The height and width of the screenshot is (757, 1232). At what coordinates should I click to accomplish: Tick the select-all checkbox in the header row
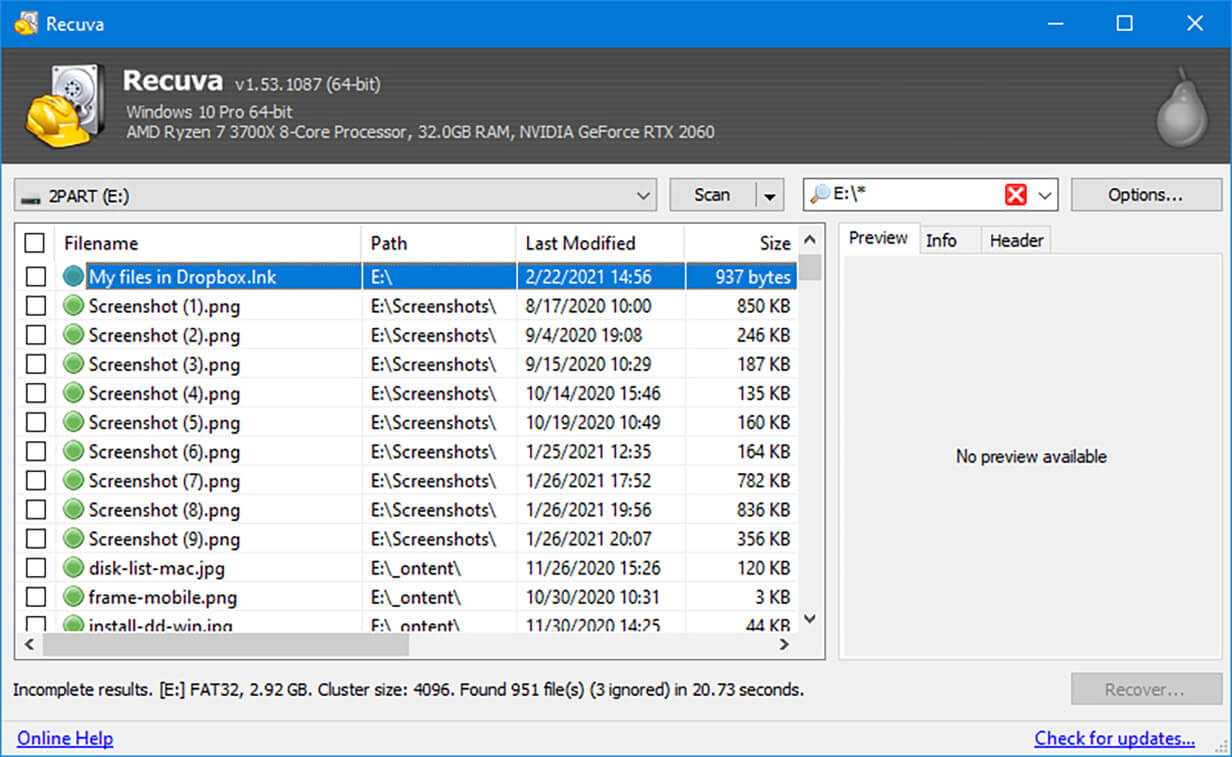[35, 243]
